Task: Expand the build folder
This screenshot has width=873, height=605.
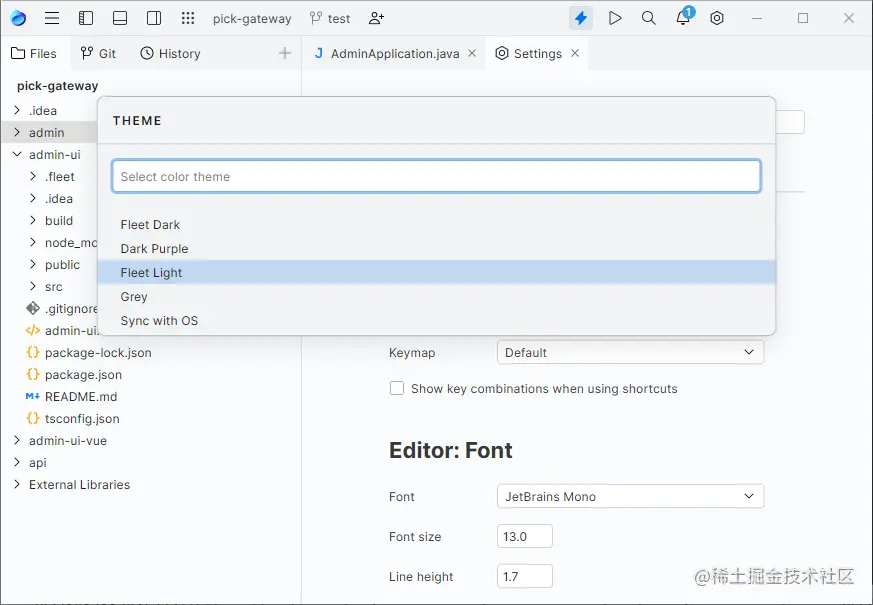Action: point(33,220)
